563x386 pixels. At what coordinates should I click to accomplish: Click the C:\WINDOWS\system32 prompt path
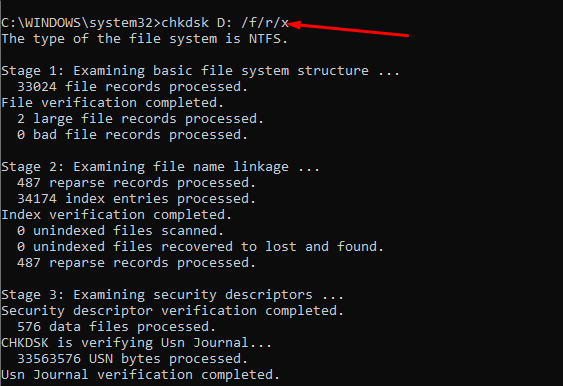[77, 23]
